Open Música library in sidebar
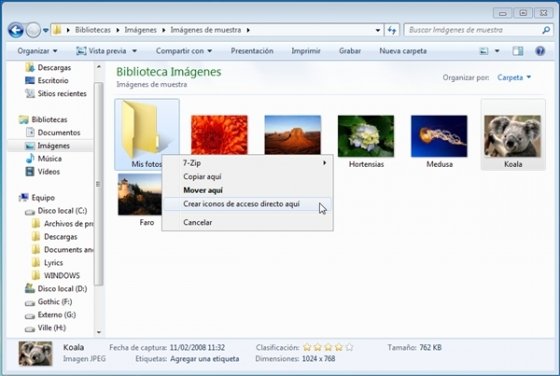This screenshot has height=376, width=560. 44,159
